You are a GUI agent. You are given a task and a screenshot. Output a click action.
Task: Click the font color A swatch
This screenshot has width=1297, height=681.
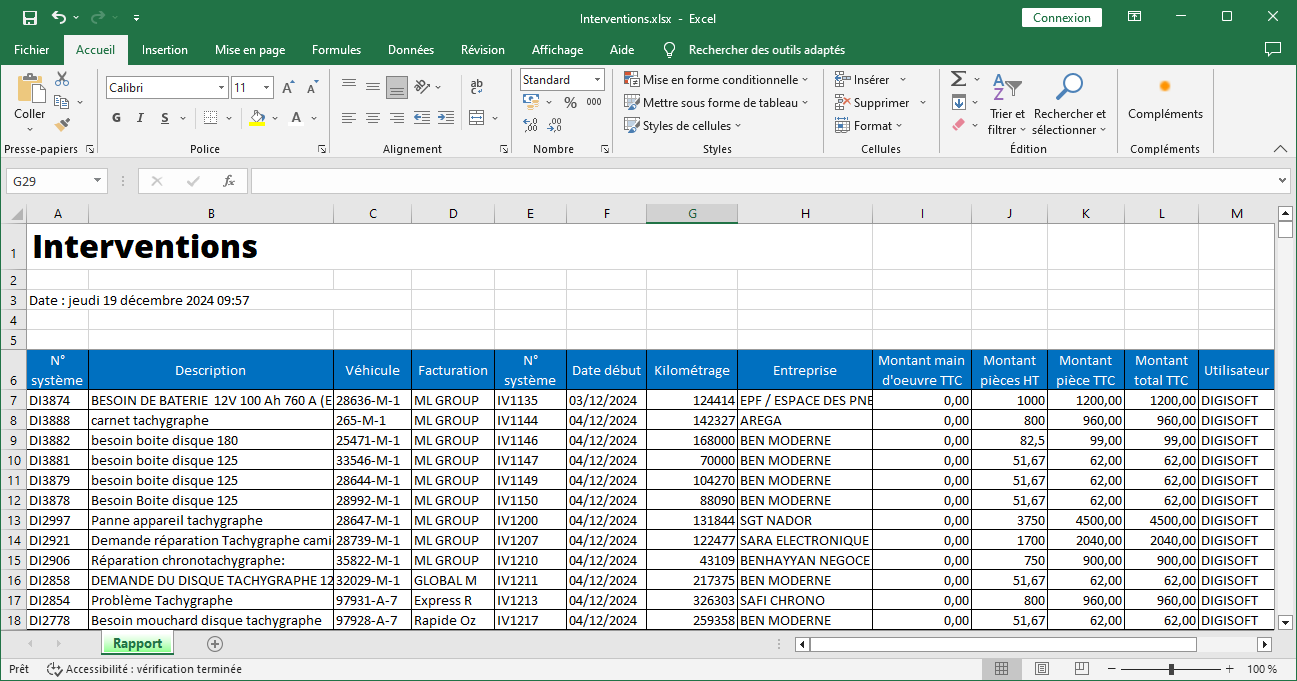point(297,118)
